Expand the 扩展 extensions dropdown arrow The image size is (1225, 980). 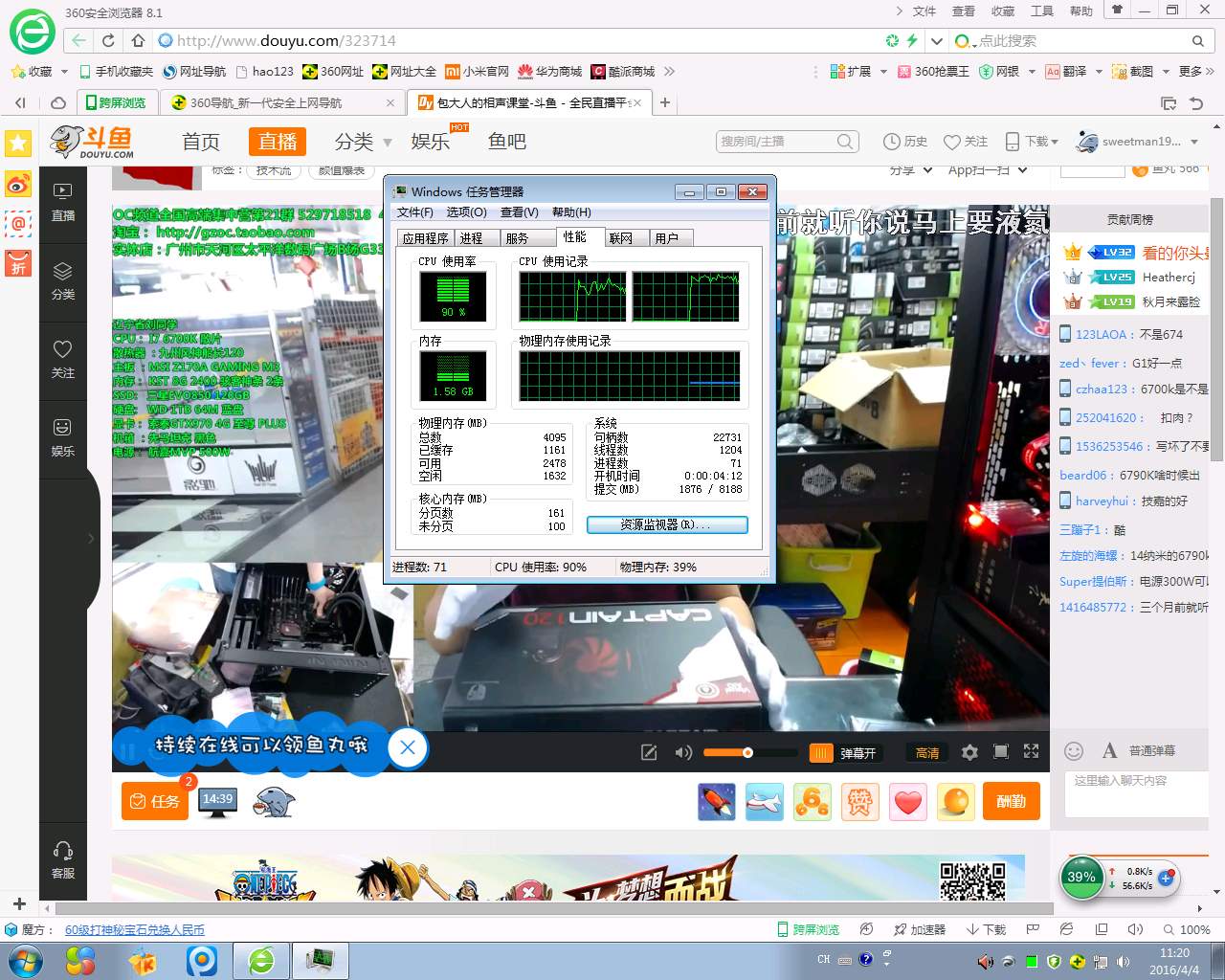click(883, 72)
